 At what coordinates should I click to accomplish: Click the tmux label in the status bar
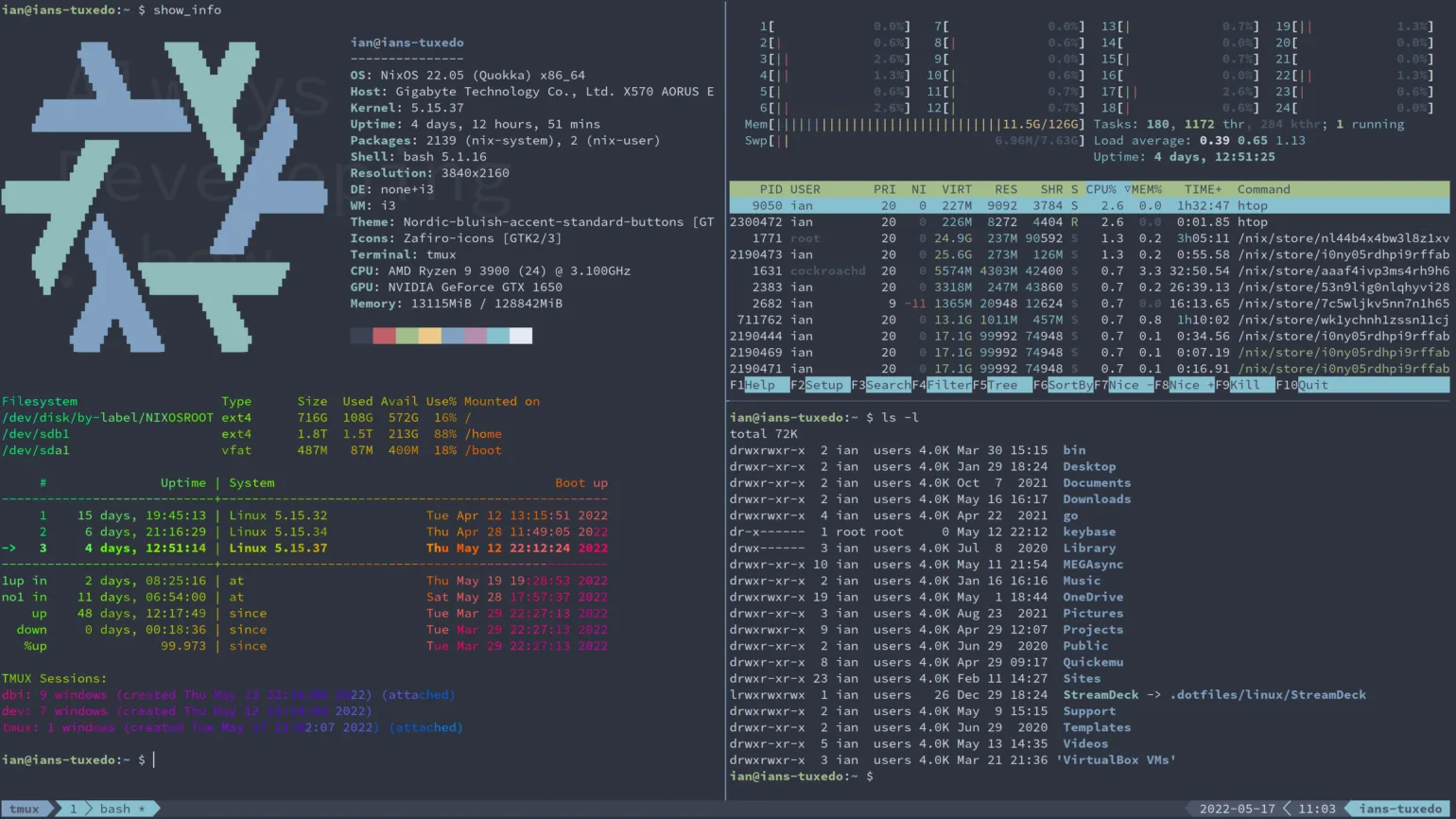click(24, 809)
